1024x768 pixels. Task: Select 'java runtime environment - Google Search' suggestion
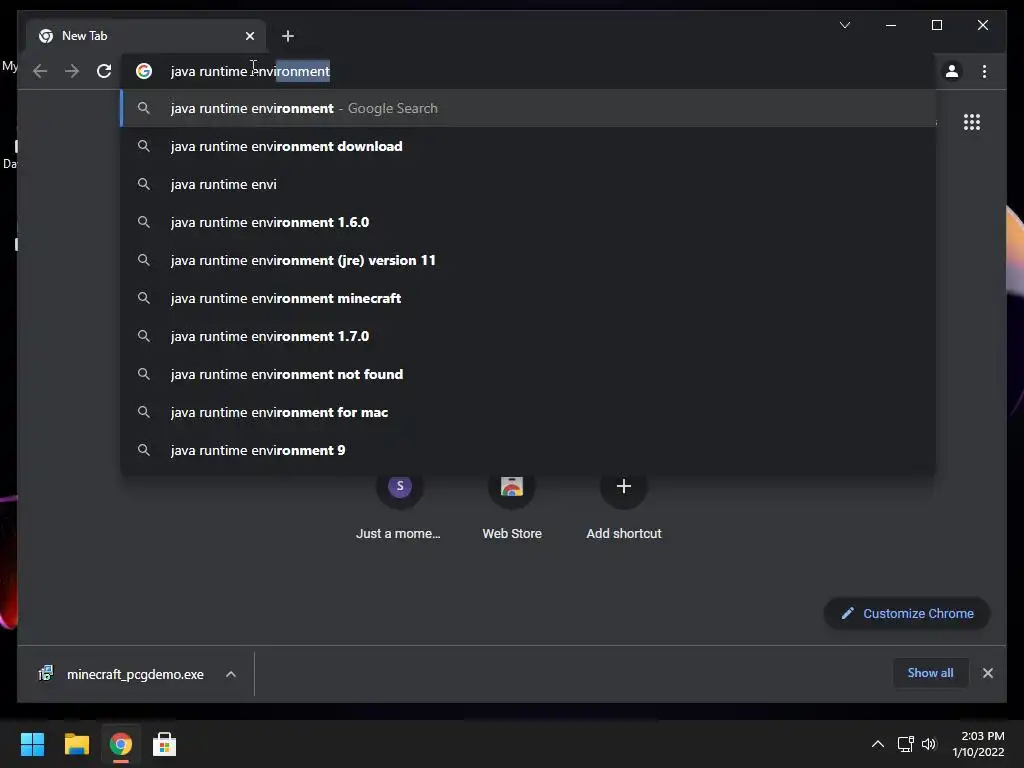[528, 108]
